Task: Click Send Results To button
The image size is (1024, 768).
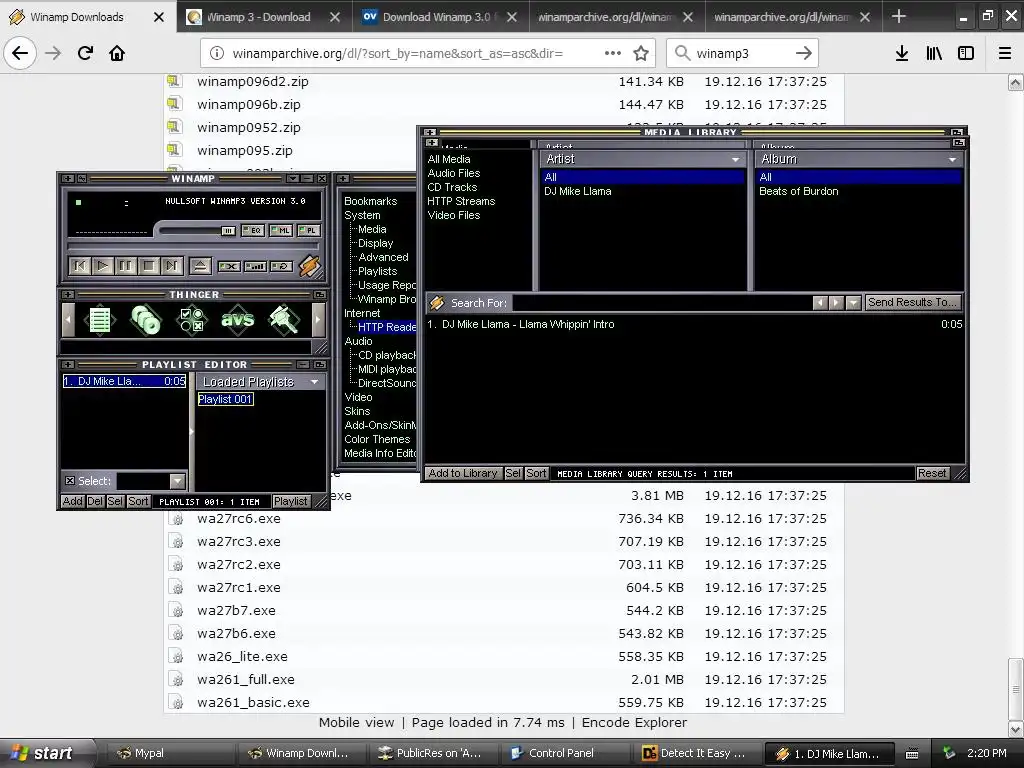Action: click(x=912, y=302)
